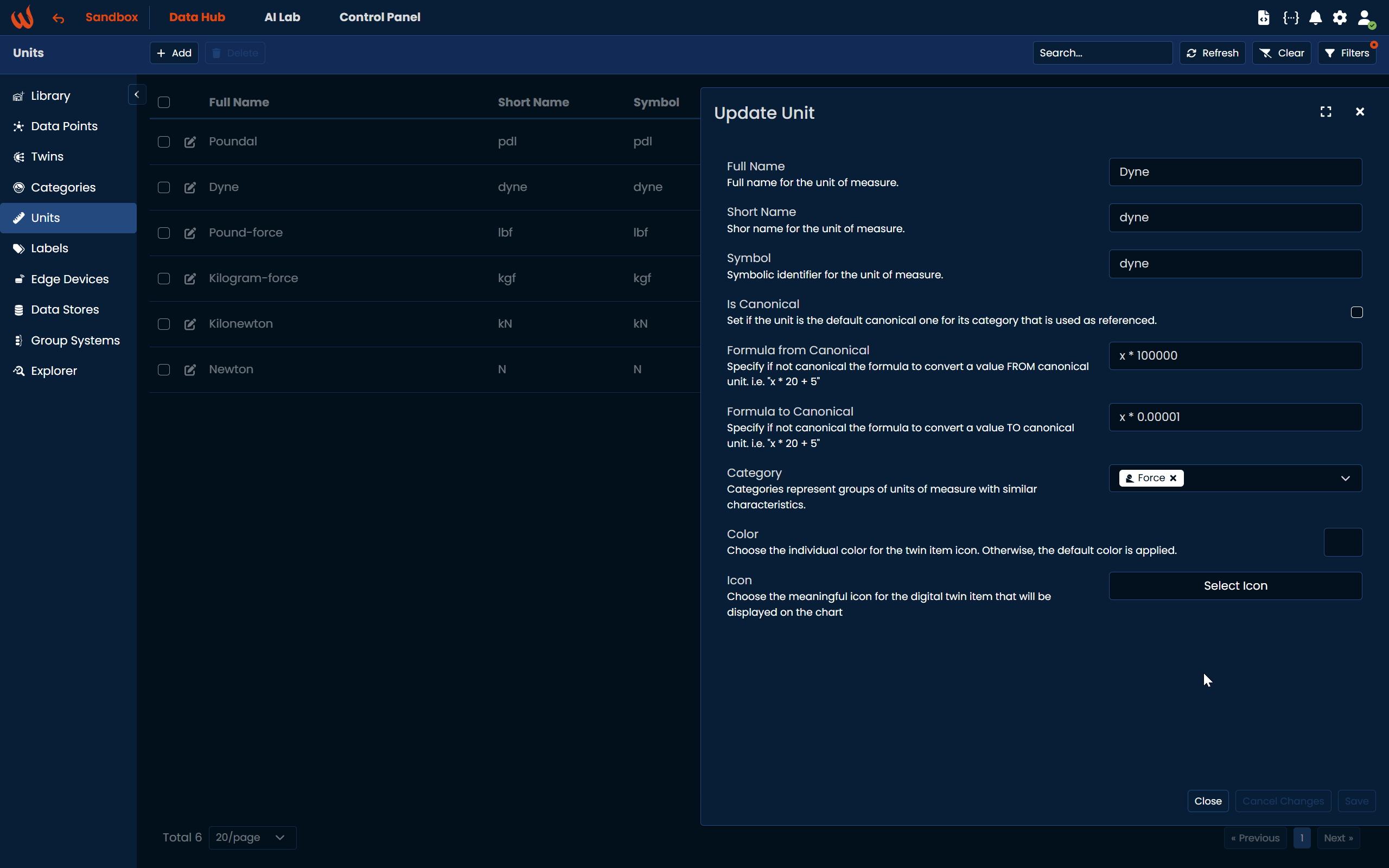Click the back arrow next to Sandbox
Image resolution: width=1389 pixels, height=868 pixels.
(x=59, y=18)
